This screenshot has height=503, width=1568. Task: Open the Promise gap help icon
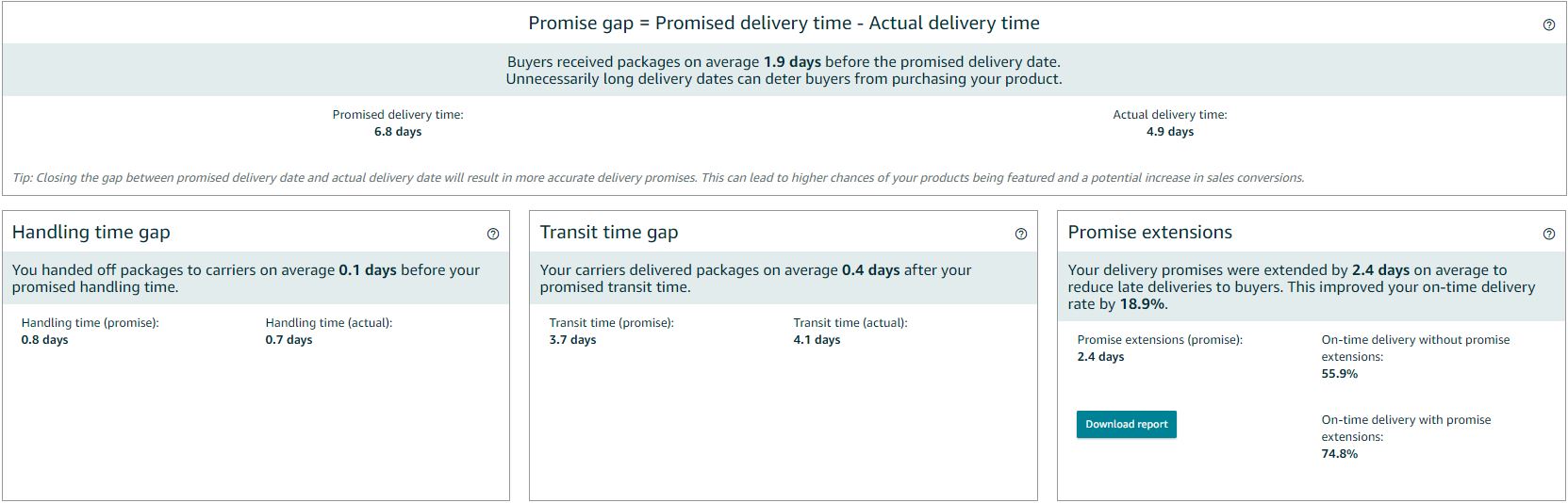coord(1548,25)
